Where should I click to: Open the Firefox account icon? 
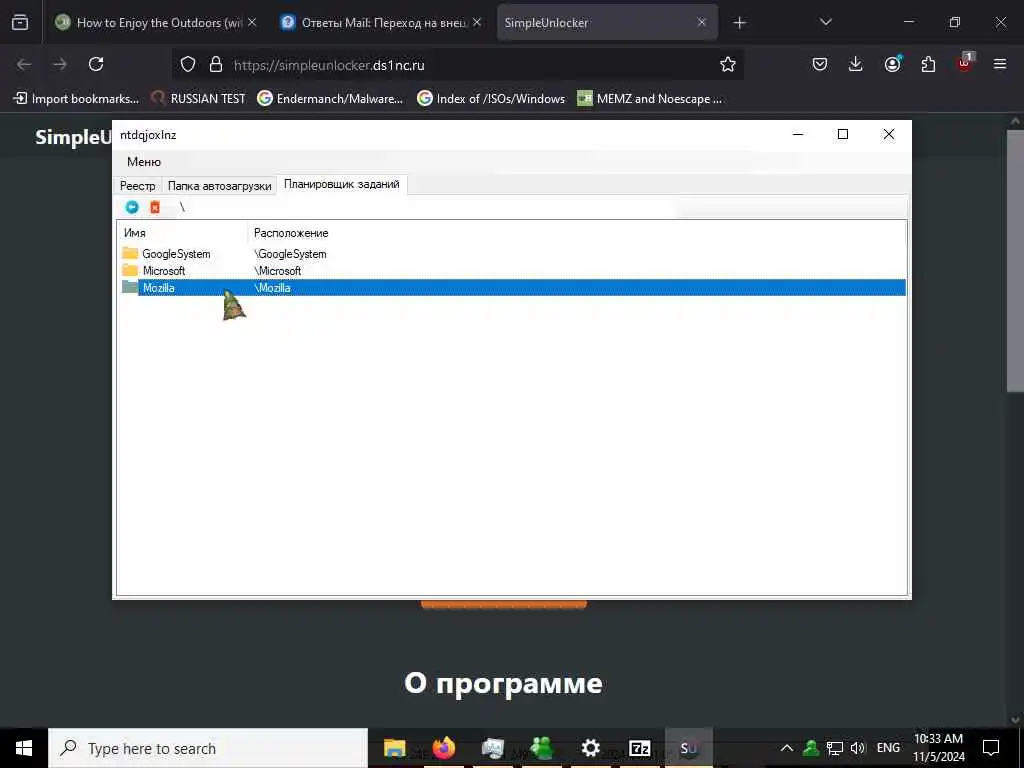892,64
